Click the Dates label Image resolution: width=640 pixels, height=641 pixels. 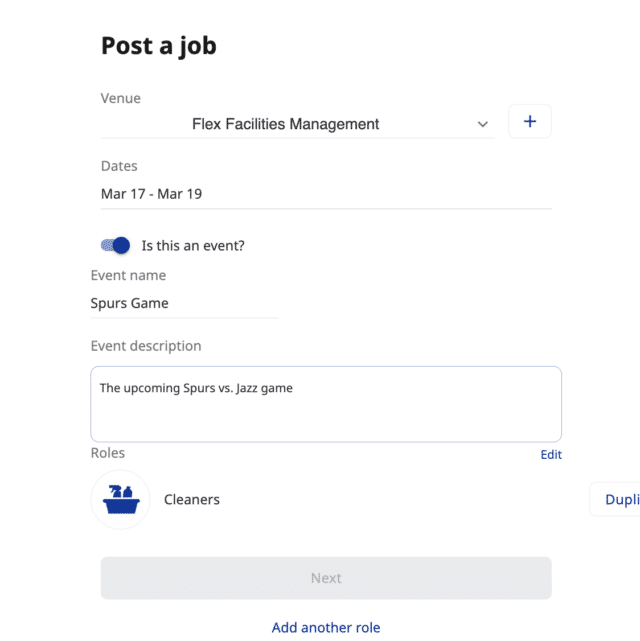click(119, 166)
